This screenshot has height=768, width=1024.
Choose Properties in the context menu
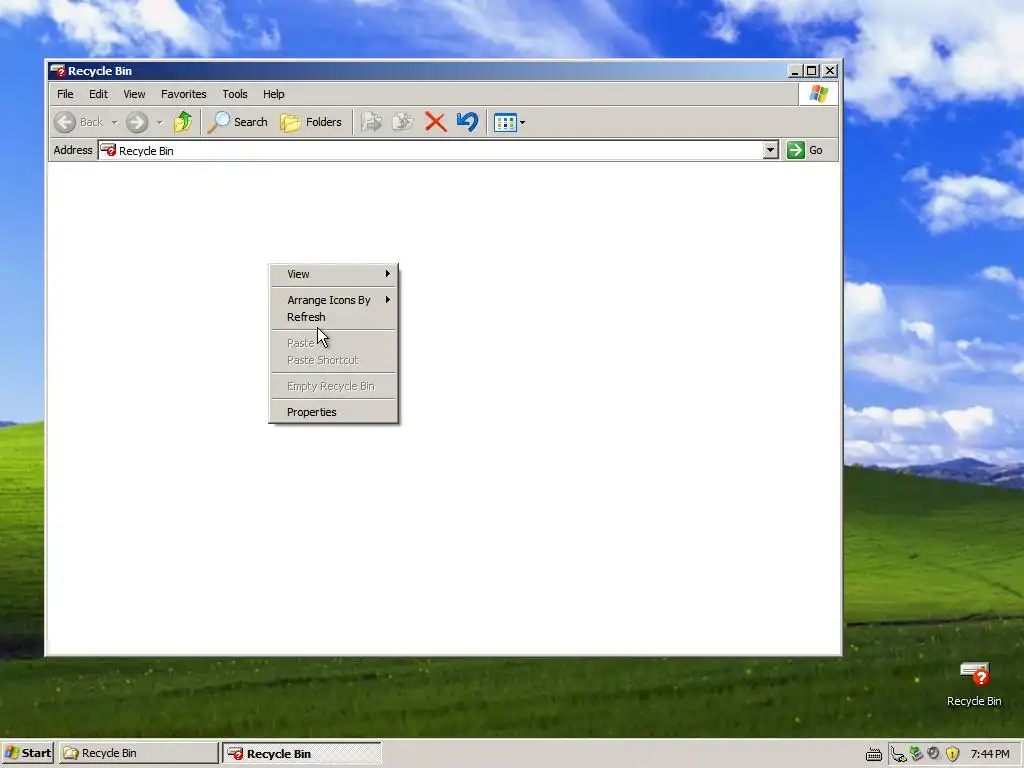(334, 412)
